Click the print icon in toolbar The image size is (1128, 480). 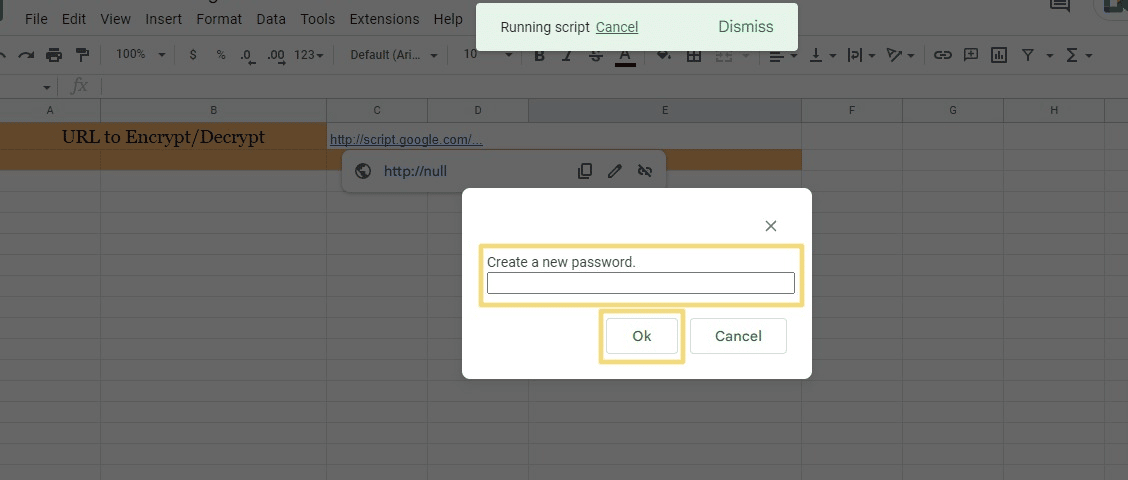[x=53, y=55]
